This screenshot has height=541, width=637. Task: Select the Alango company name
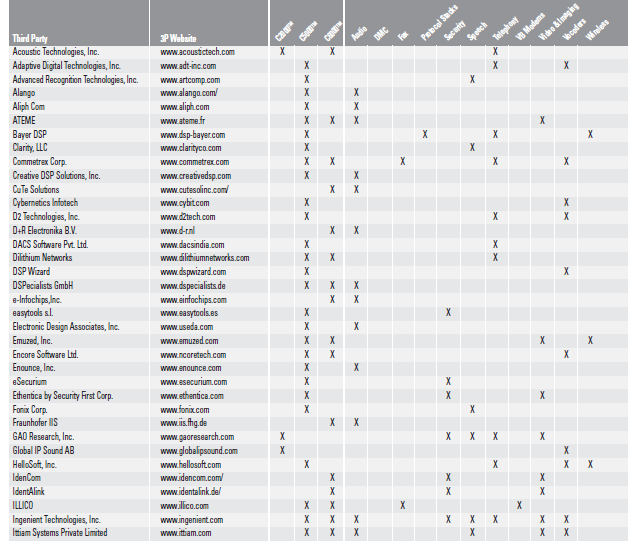coord(24,93)
